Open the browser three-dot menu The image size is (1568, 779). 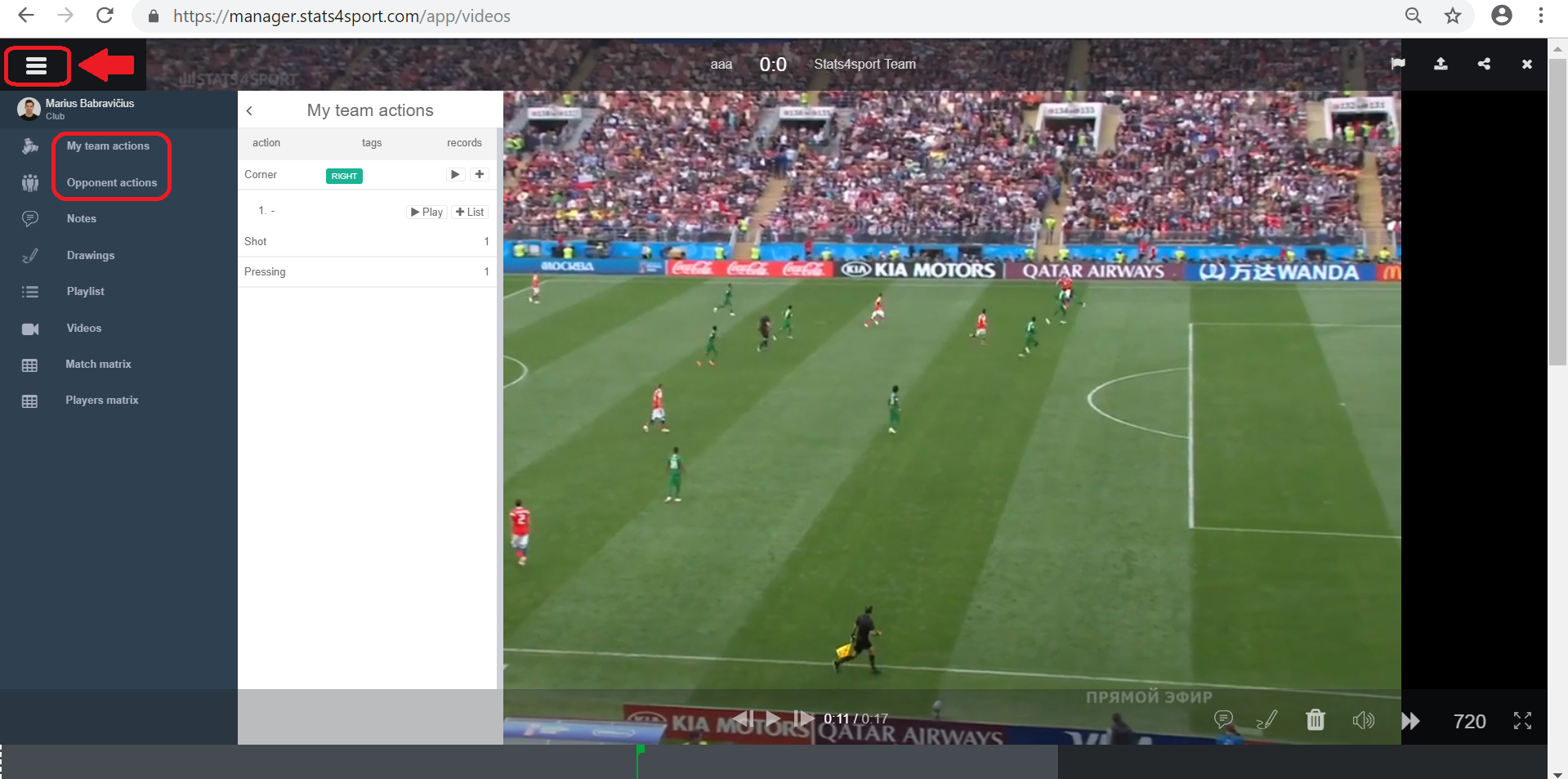click(x=1541, y=16)
